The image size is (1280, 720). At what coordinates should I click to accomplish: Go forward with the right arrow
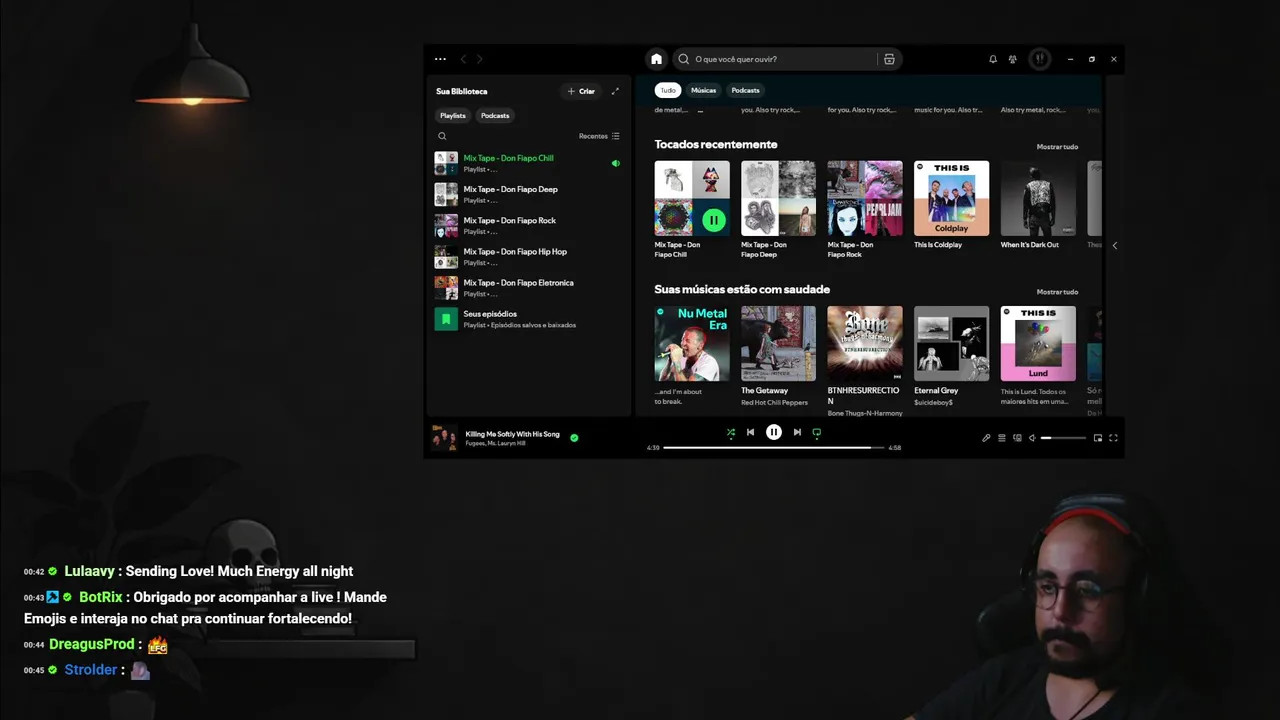479,59
